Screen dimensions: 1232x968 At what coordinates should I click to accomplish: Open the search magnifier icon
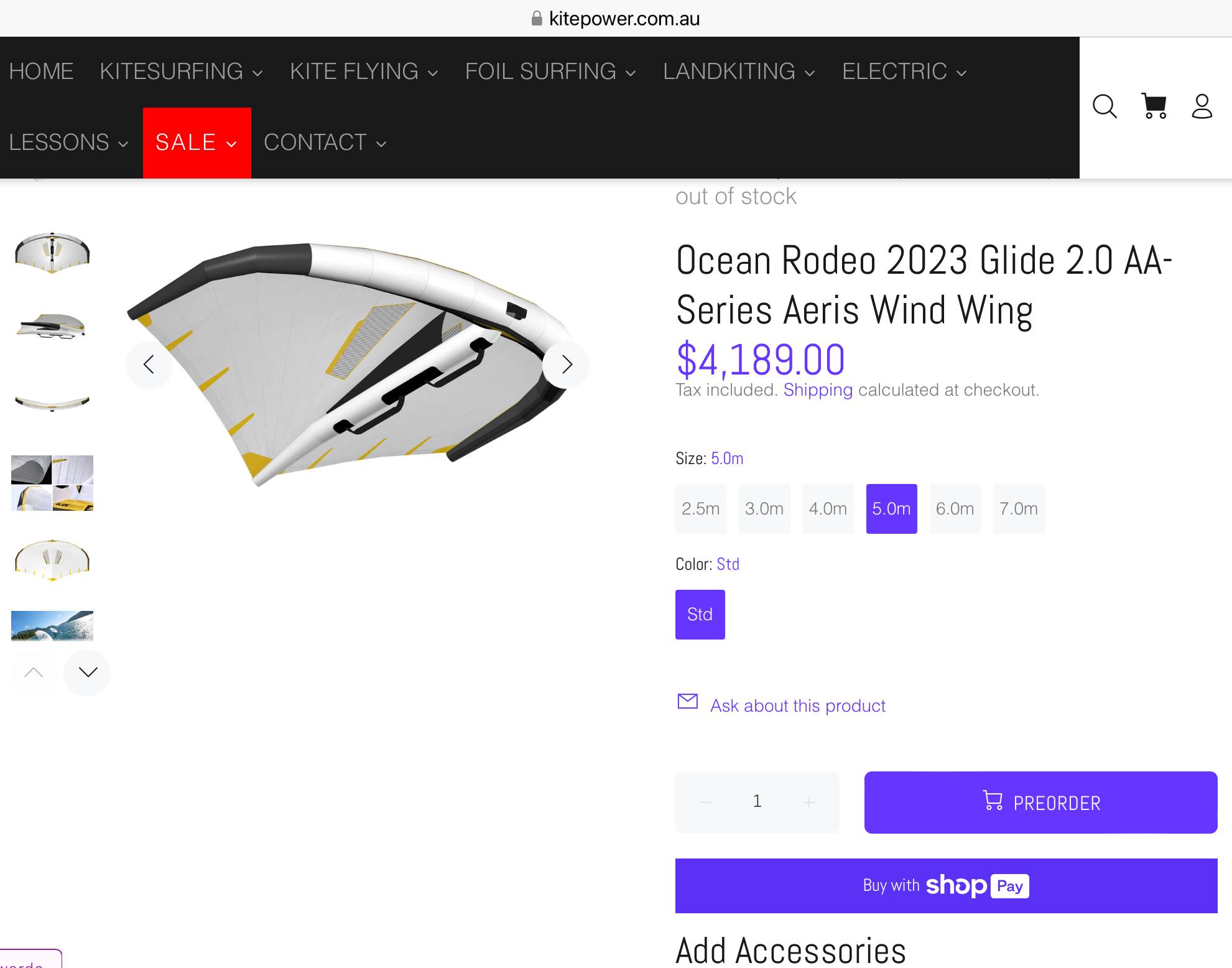[x=1105, y=106]
